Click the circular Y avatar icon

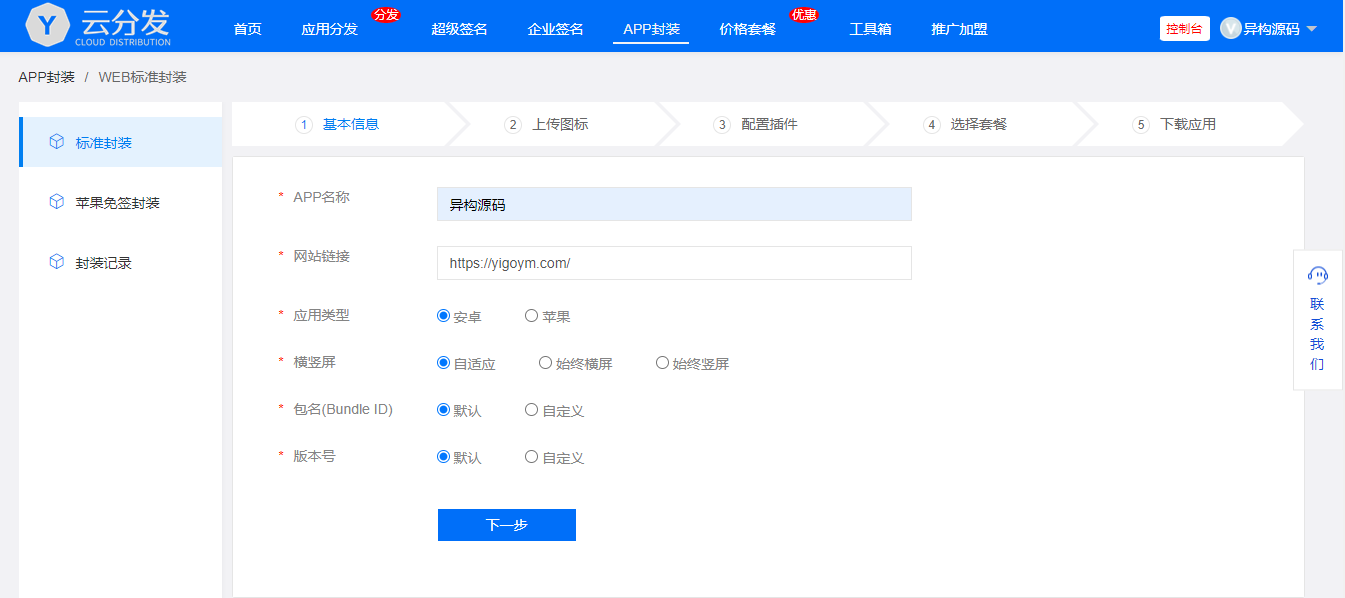(1230, 27)
